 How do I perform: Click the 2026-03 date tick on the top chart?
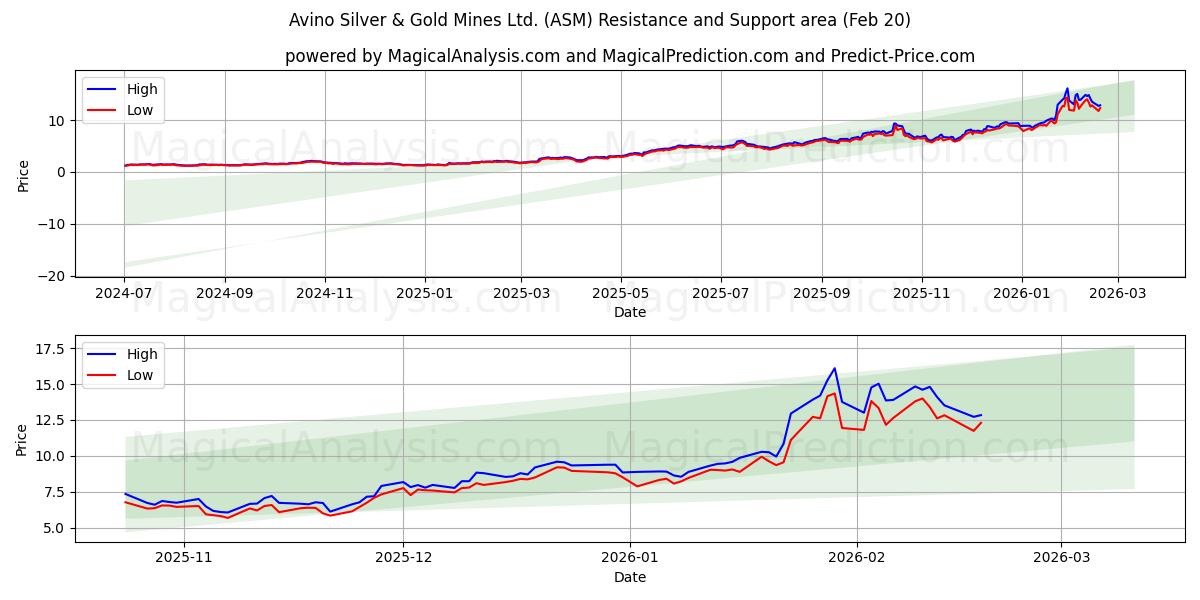click(1117, 296)
